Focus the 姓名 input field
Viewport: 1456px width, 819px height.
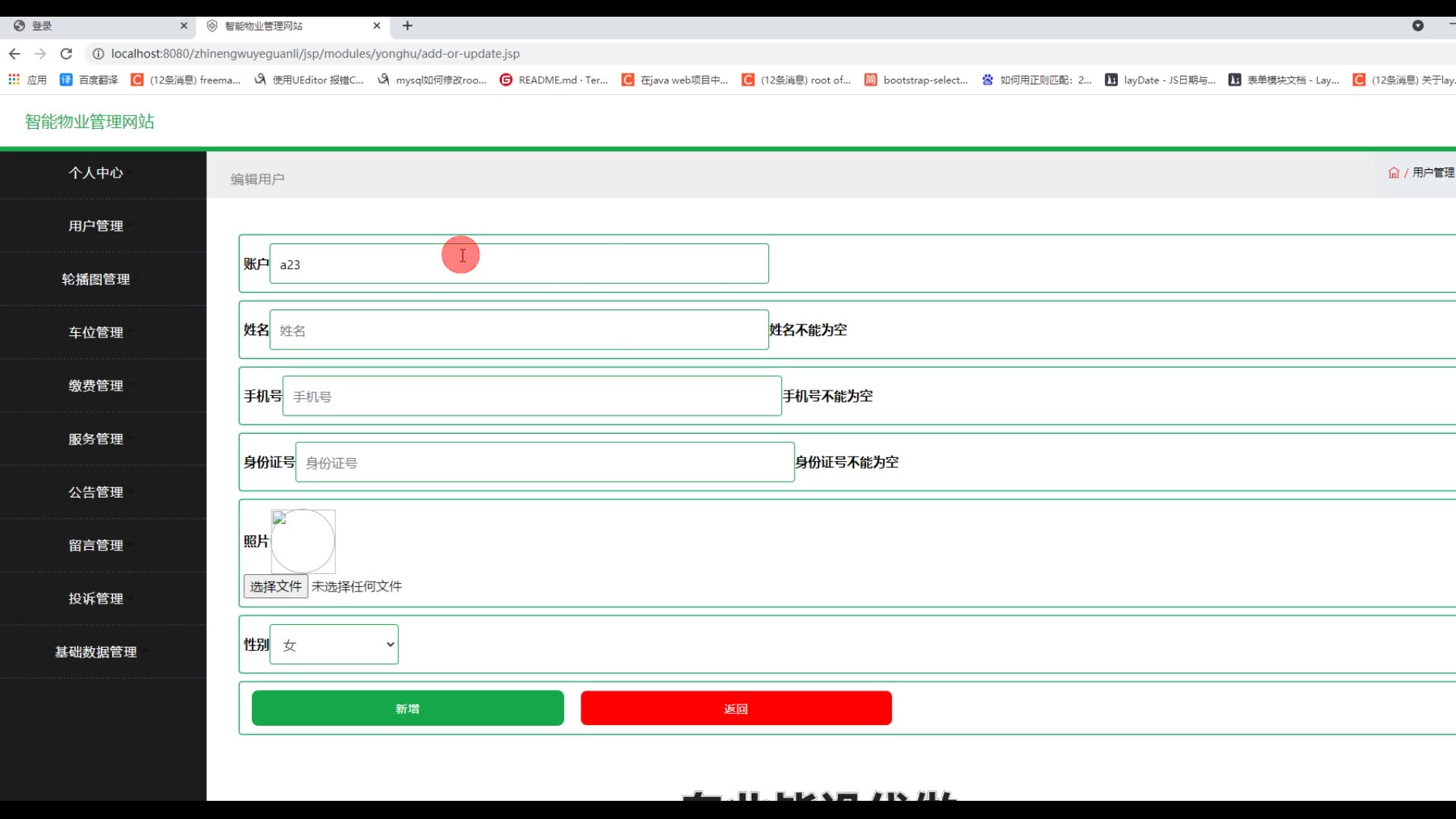tap(519, 330)
